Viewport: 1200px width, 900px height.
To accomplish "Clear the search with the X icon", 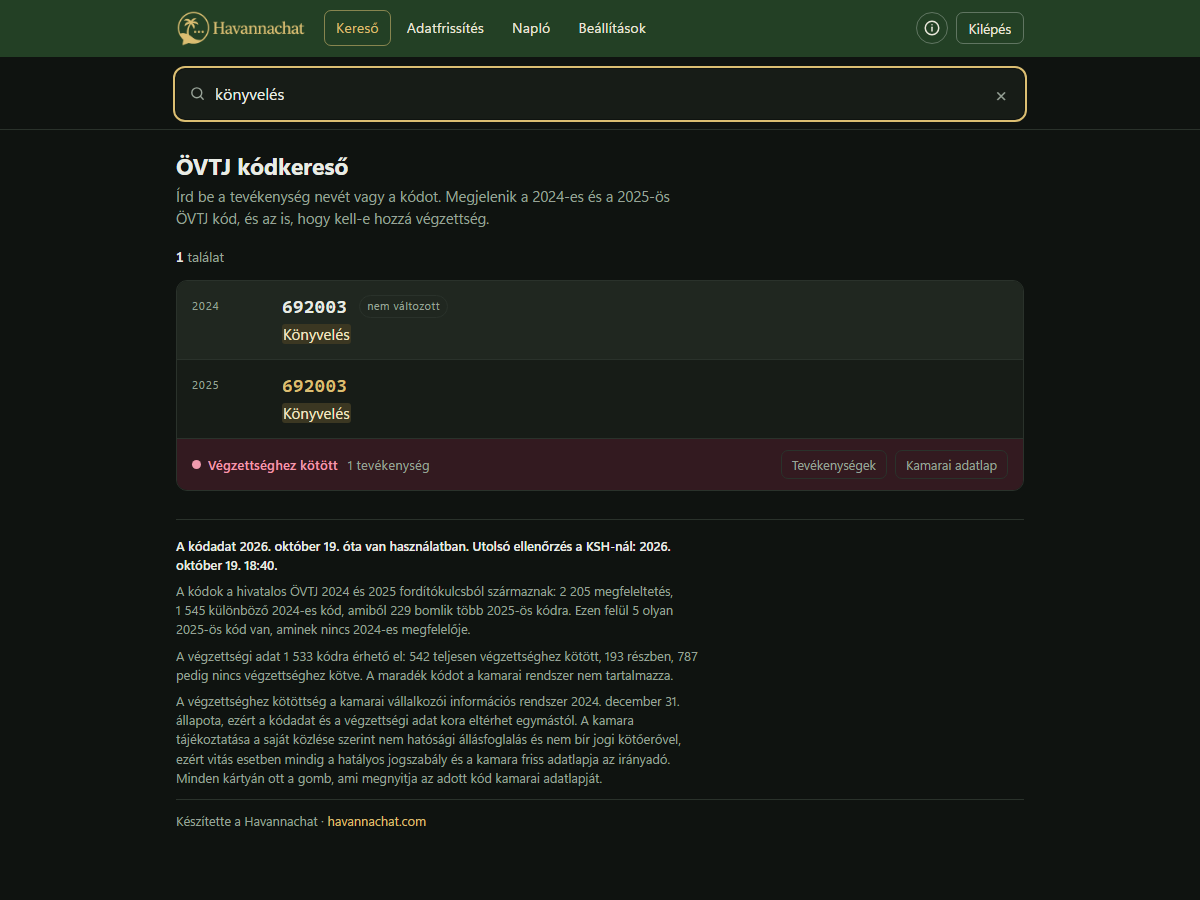I will pos(1001,96).
